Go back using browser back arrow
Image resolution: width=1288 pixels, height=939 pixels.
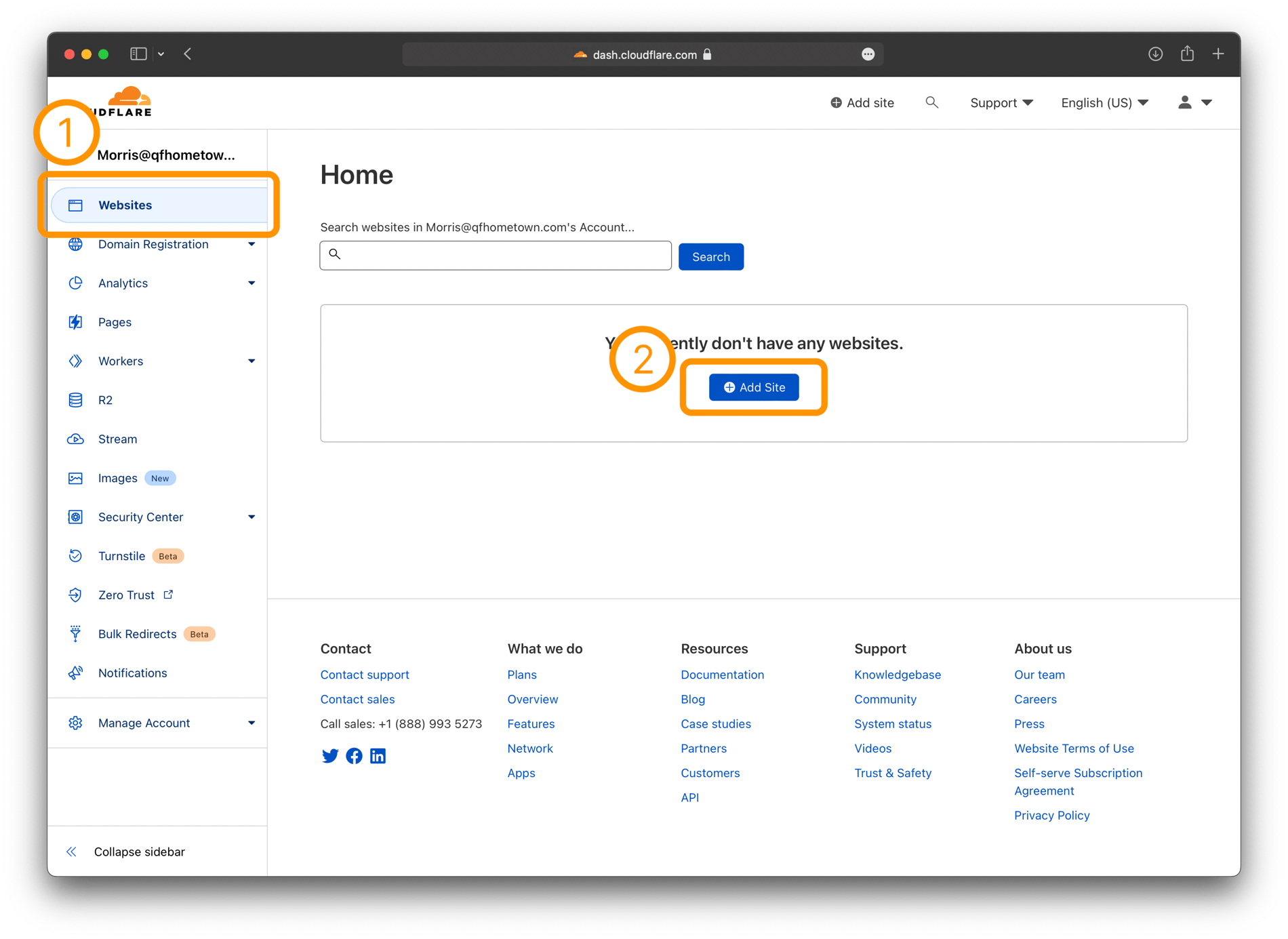[x=188, y=54]
